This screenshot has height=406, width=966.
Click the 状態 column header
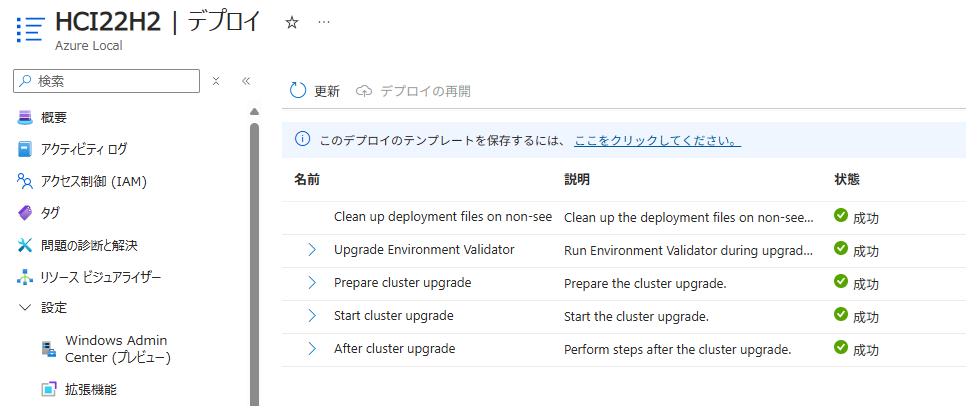pyautogui.click(x=847, y=180)
